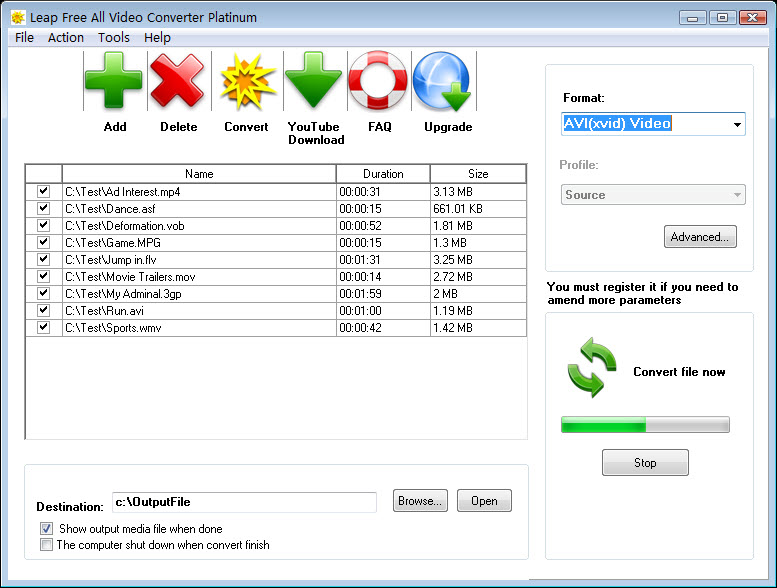Minimize the Leap converter window
This screenshot has height=588, width=777.
pyautogui.click(x=693, y=18)
